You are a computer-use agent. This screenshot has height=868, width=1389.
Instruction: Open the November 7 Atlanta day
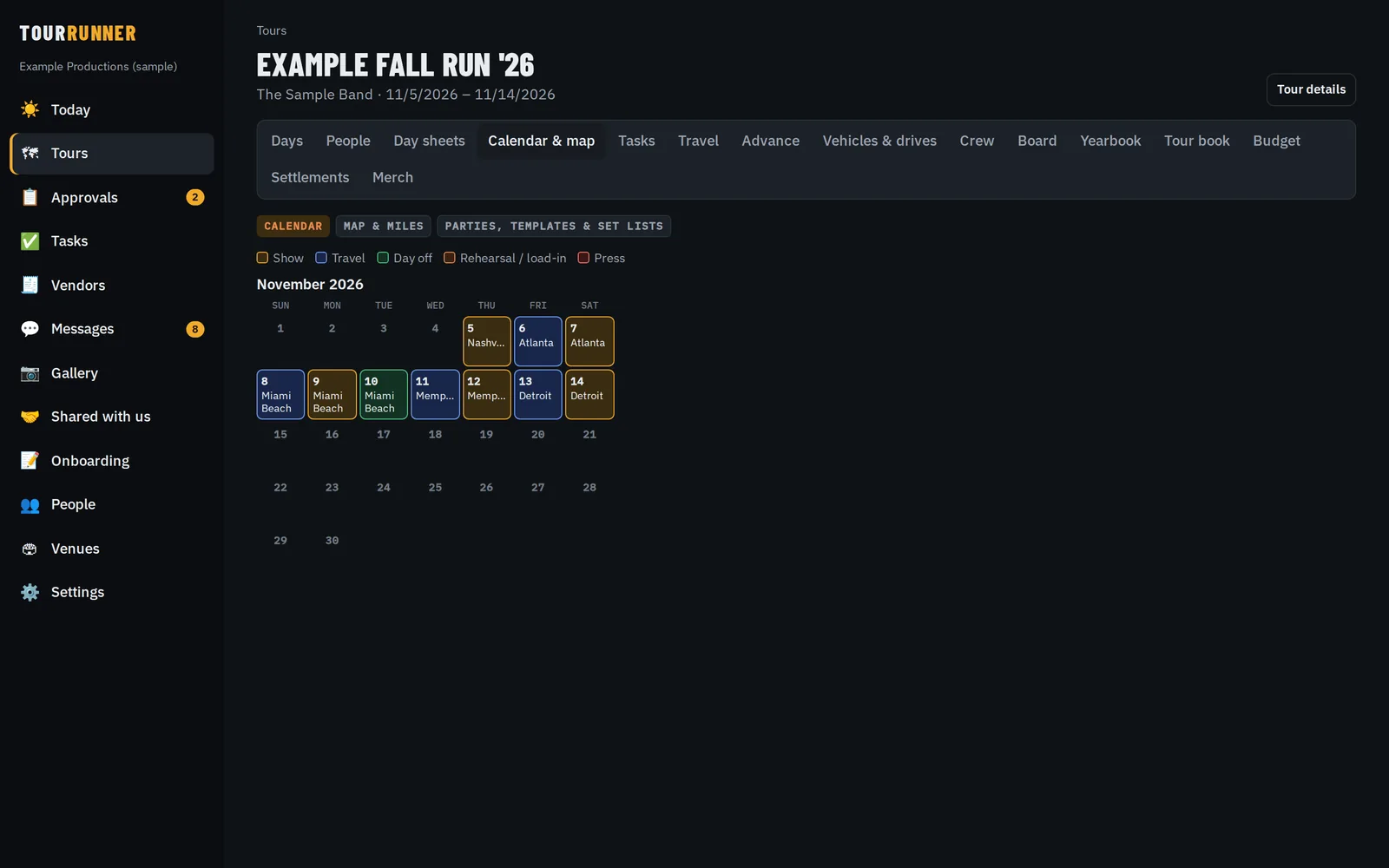[589, 341]
